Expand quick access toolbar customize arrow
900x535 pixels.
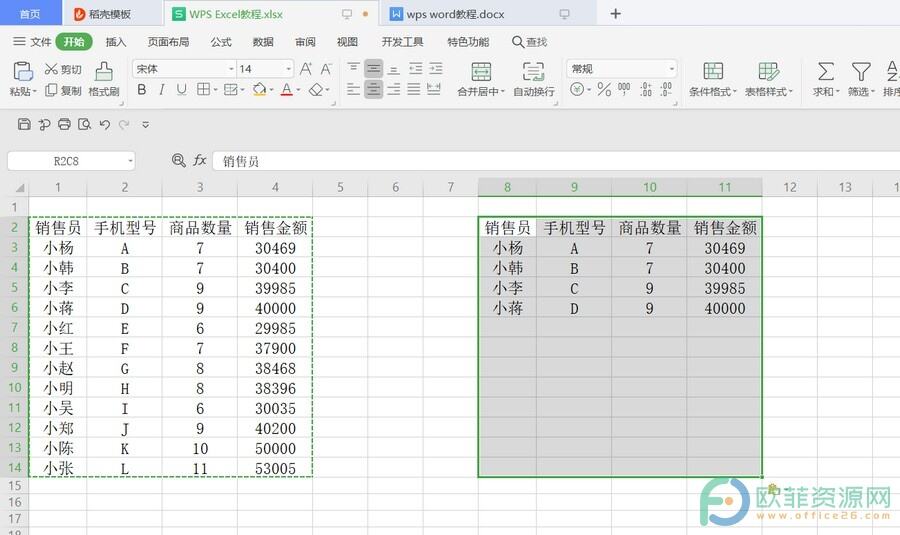(x=146, y=125)
